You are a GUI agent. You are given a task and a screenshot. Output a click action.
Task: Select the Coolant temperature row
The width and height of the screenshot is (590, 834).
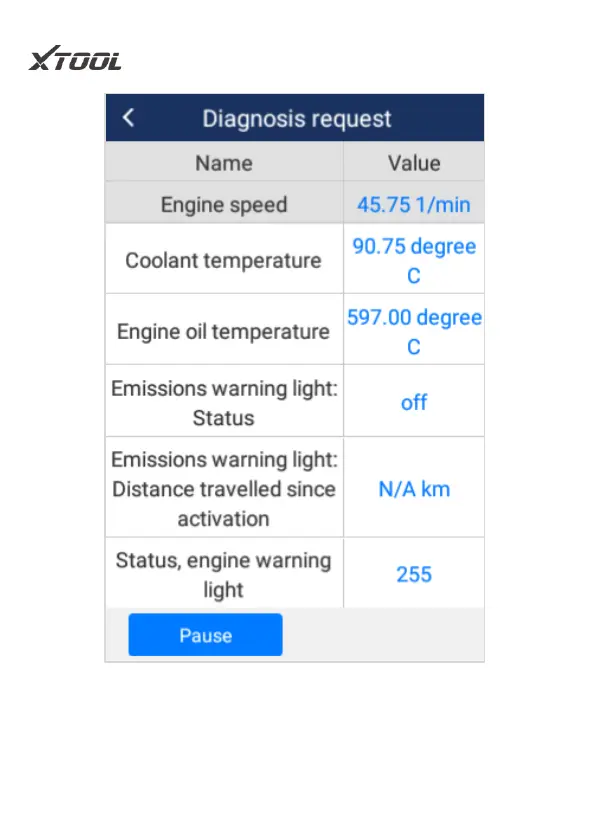[295, 259]
